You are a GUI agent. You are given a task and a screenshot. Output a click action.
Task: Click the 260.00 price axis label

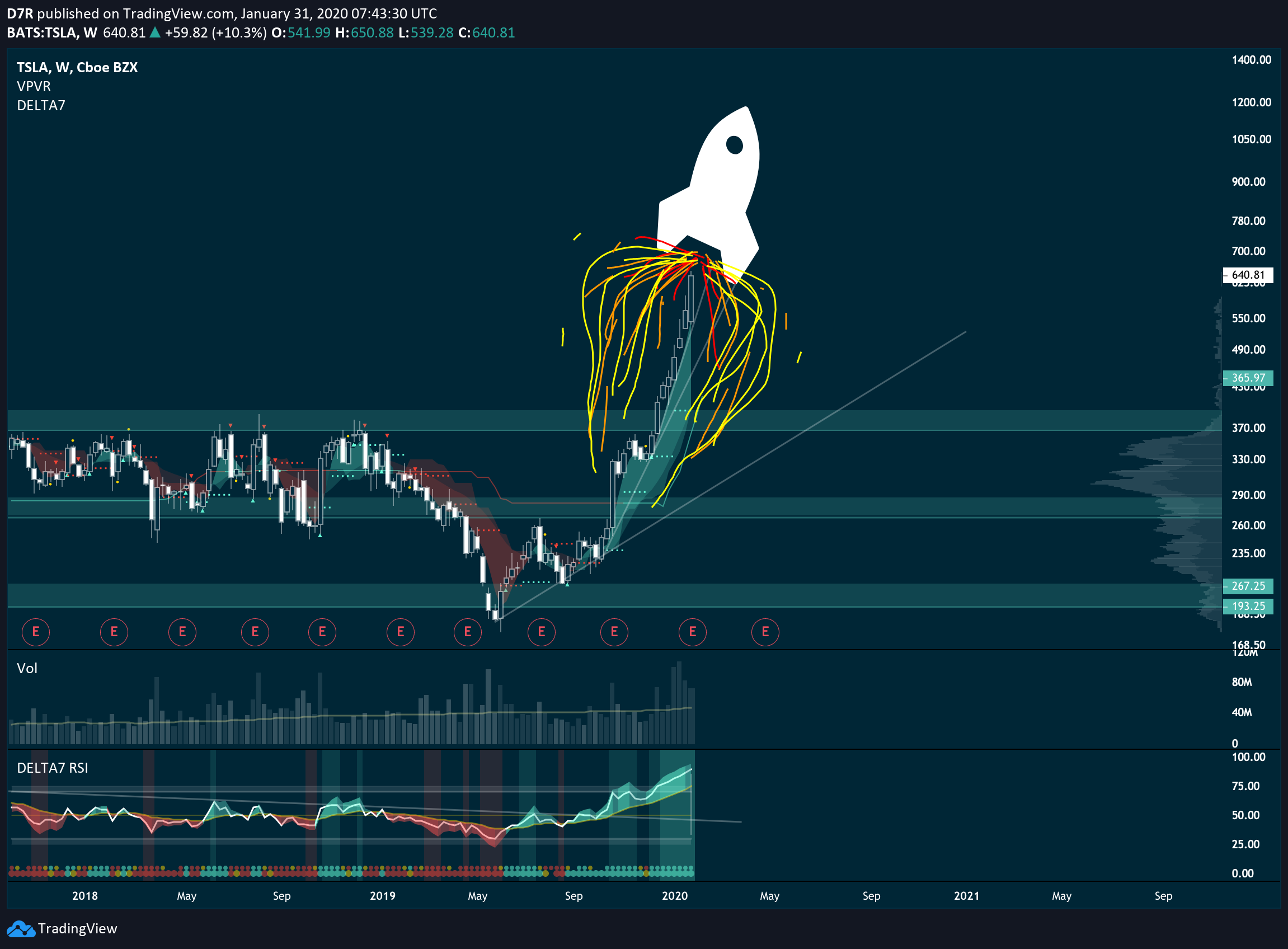pos(1248,525)
